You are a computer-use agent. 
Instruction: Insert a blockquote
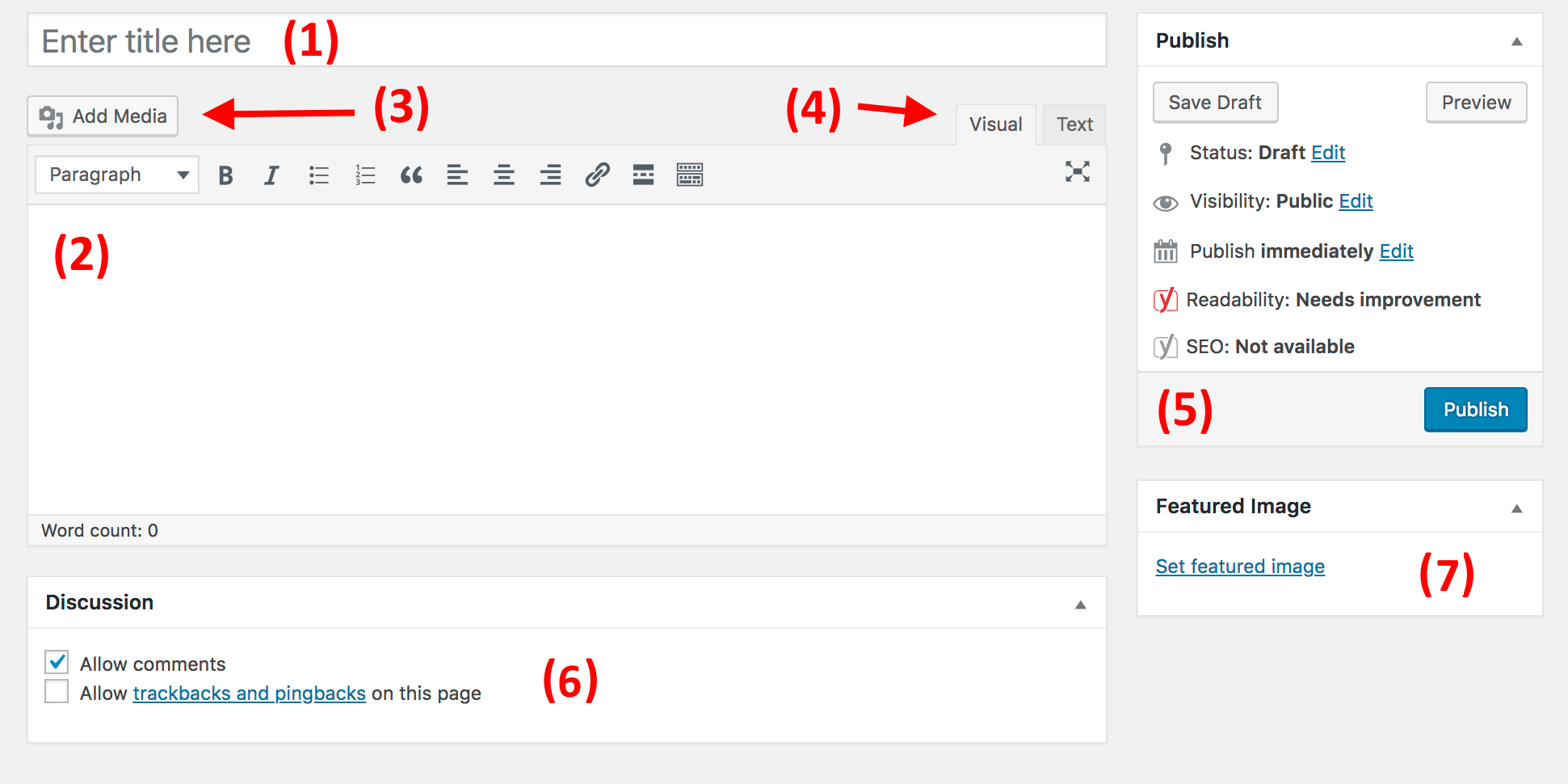(411, 174)
